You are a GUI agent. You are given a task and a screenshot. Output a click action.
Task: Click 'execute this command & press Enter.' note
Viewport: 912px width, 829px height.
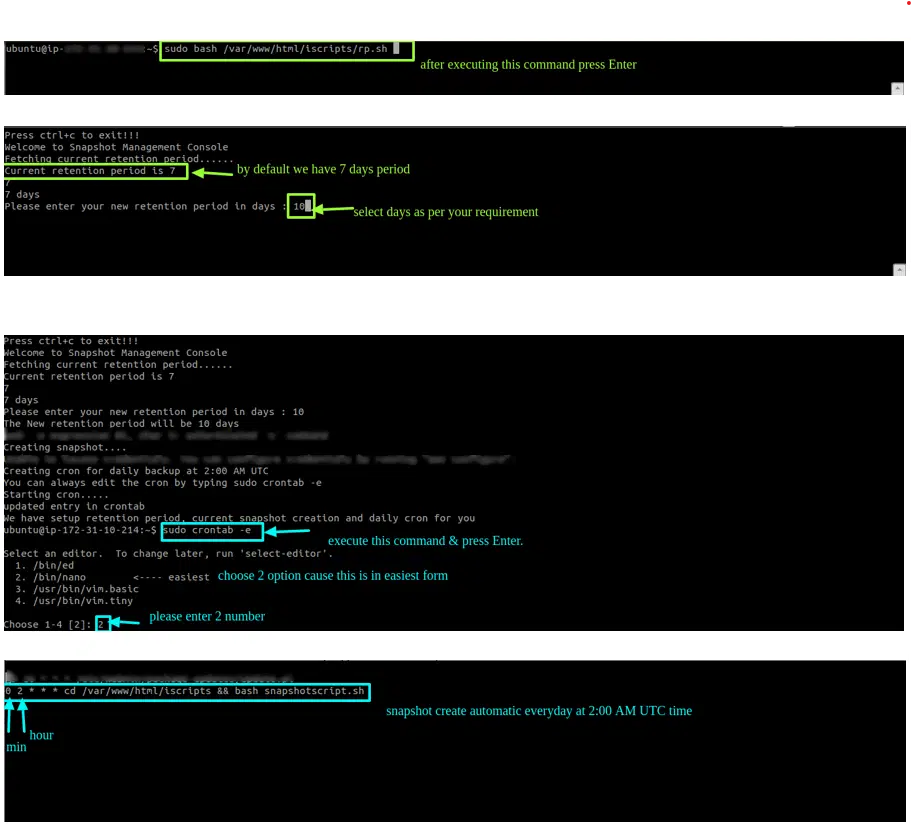[425, 541]
